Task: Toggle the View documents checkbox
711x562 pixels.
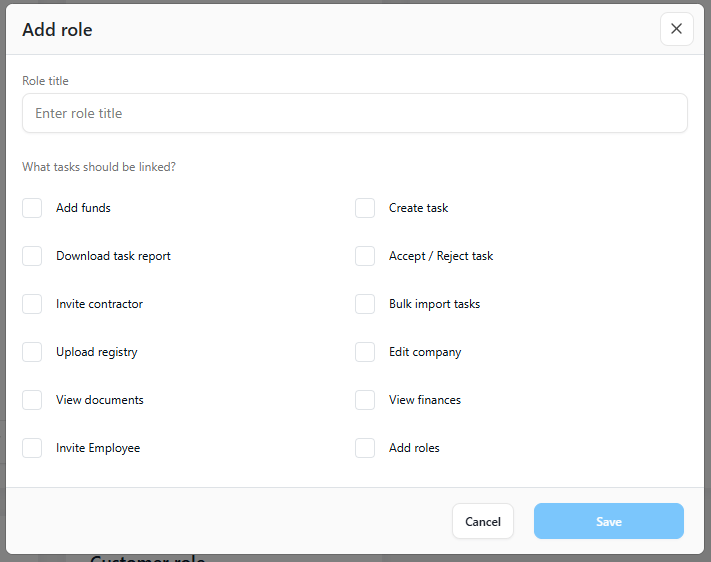Action: pos(32,400)
